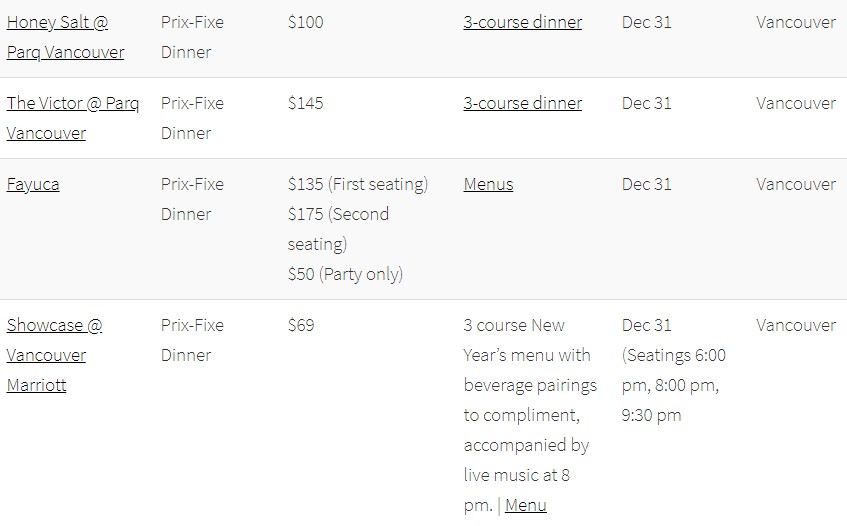The height and width of the screenshot is (526, 847).
Task: Click Fayuca's Dec 31 date cell
Action: (x=647, y=184)
